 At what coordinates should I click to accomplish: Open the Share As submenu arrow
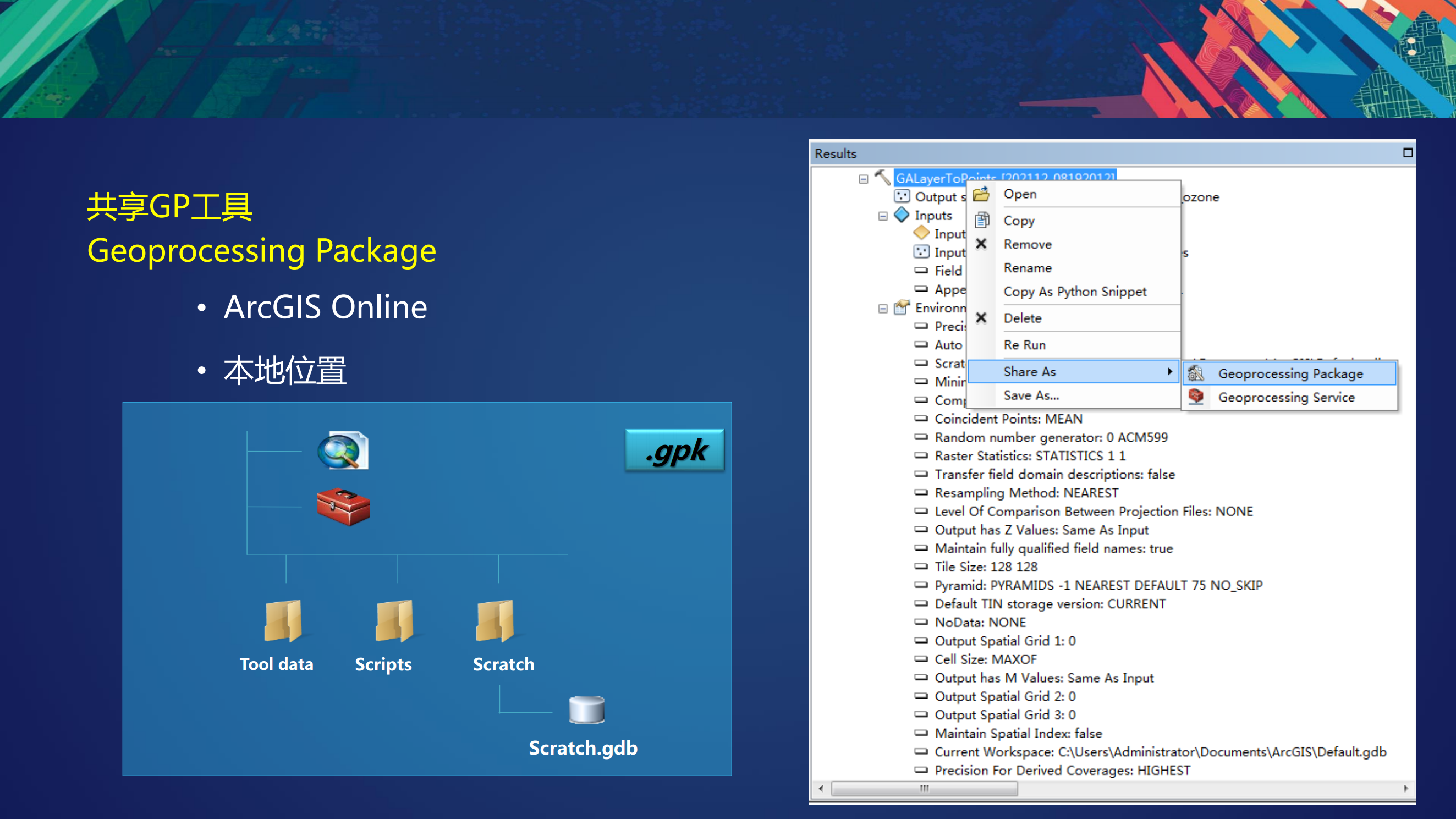coord(1169,371)
